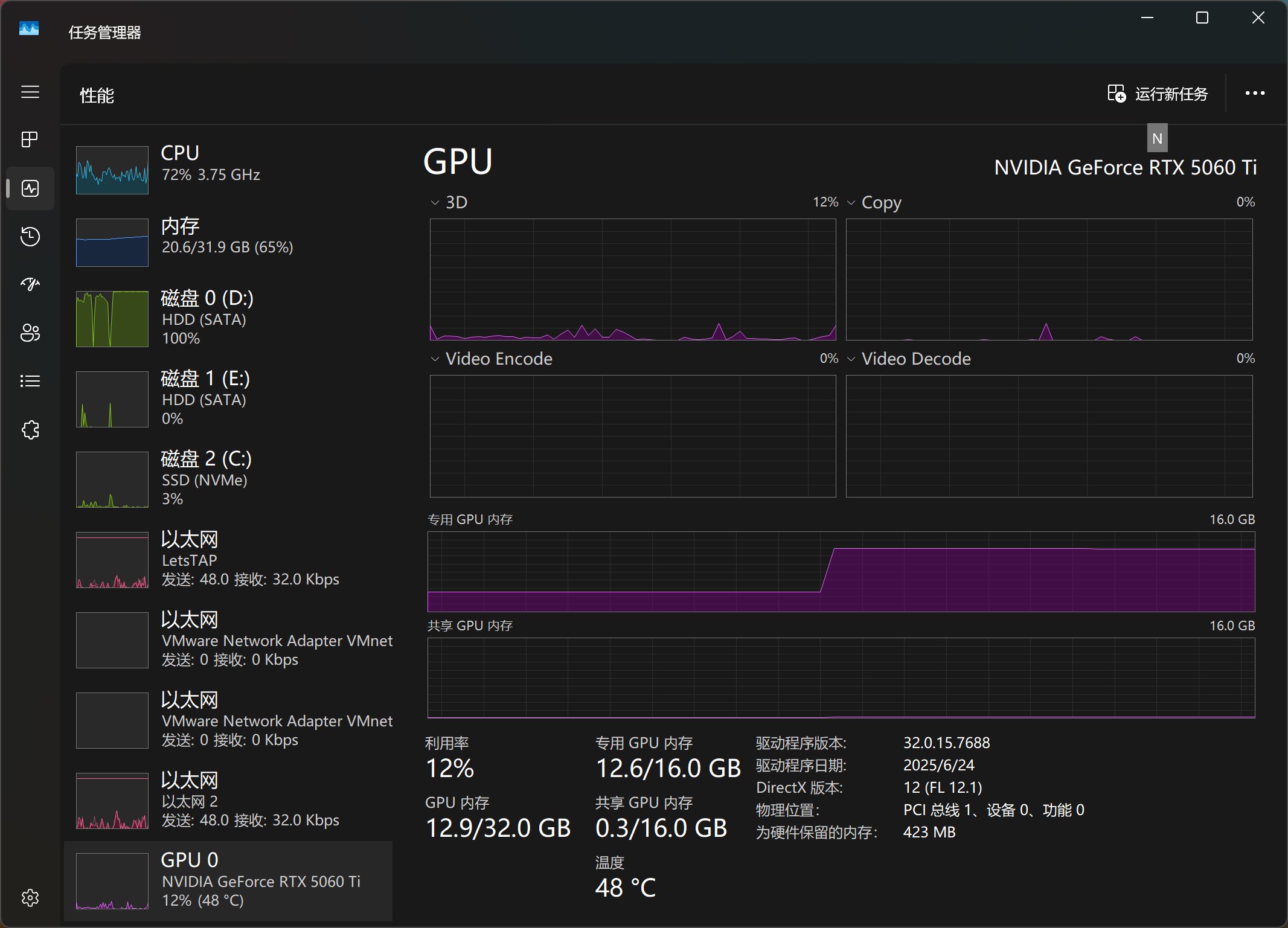
Task: Minimize the Task Manager window
Action: [x=1147, y=18]
